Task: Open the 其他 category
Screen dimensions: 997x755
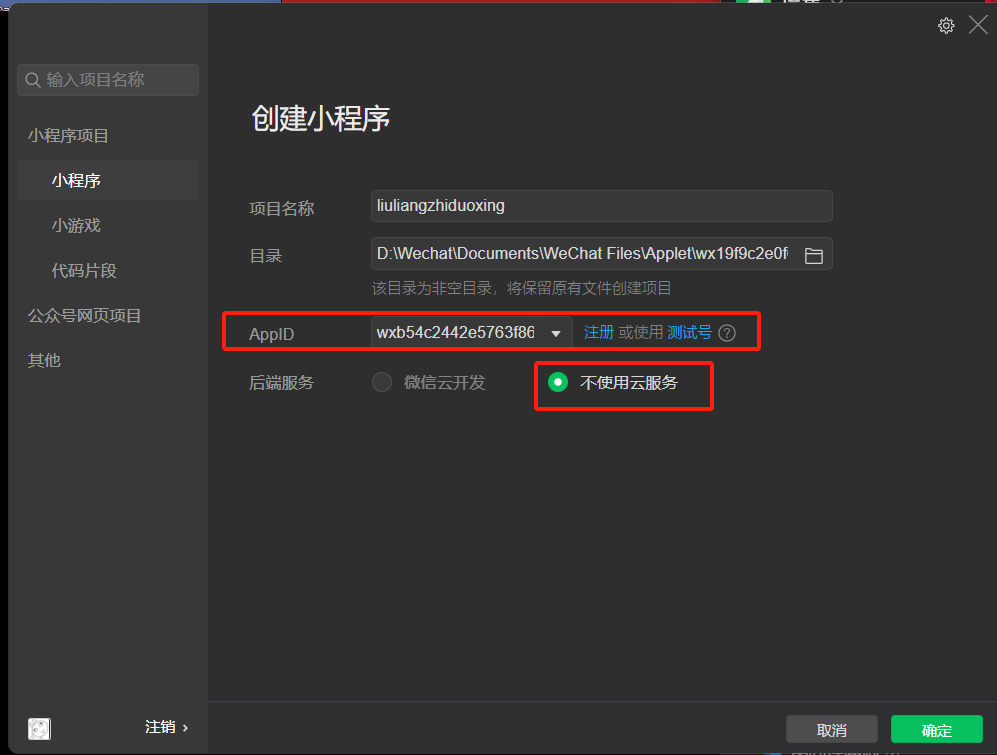Action: (x=44, y=361)
